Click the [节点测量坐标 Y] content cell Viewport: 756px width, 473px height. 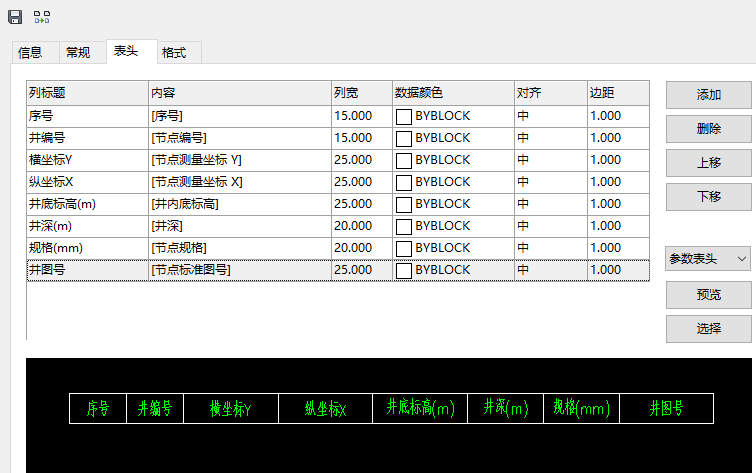240,160
